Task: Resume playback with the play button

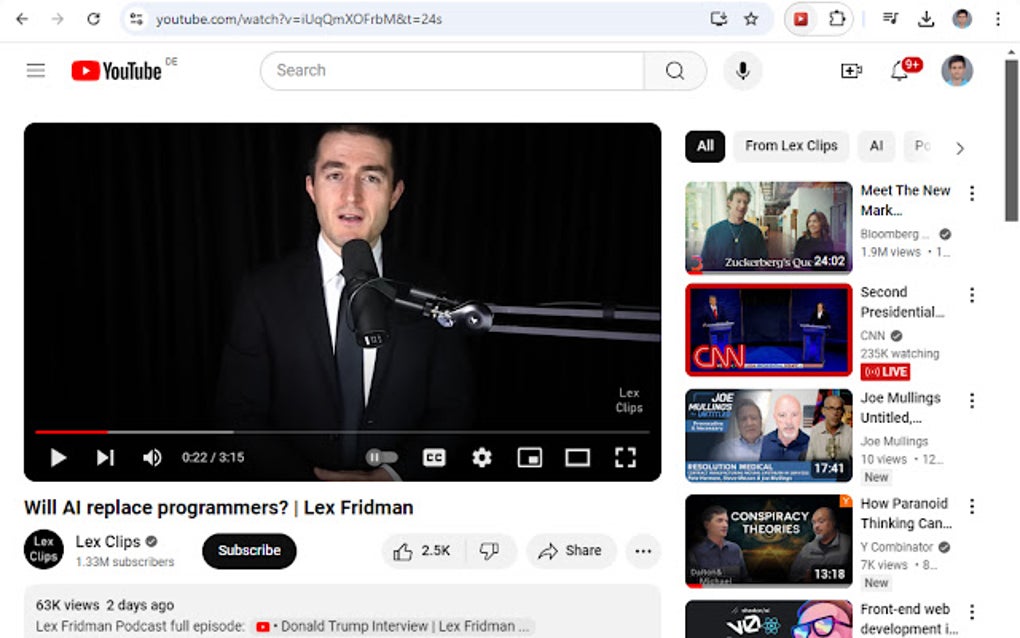Action: pyautogui.click(x=58, y=457)
